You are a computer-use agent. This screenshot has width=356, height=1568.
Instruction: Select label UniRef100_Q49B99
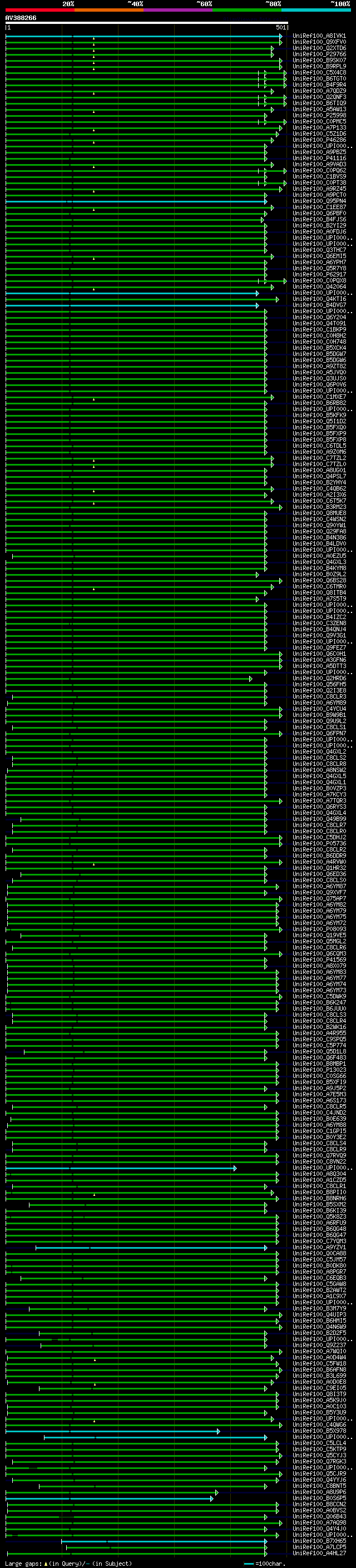coord(319,819)
